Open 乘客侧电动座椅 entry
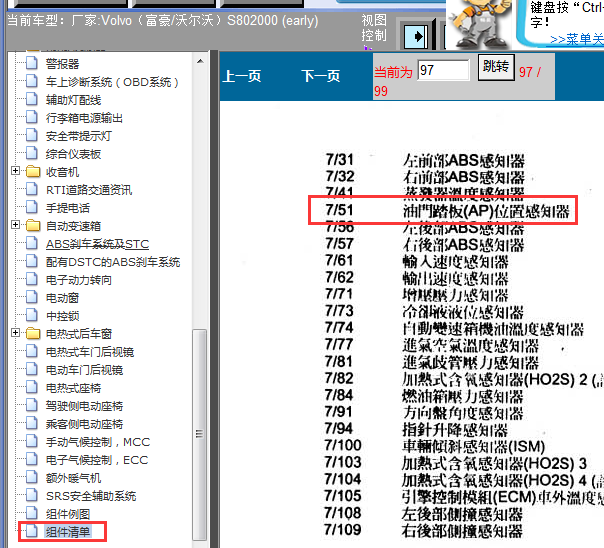604x548 pixels. [x=84, y=424]
